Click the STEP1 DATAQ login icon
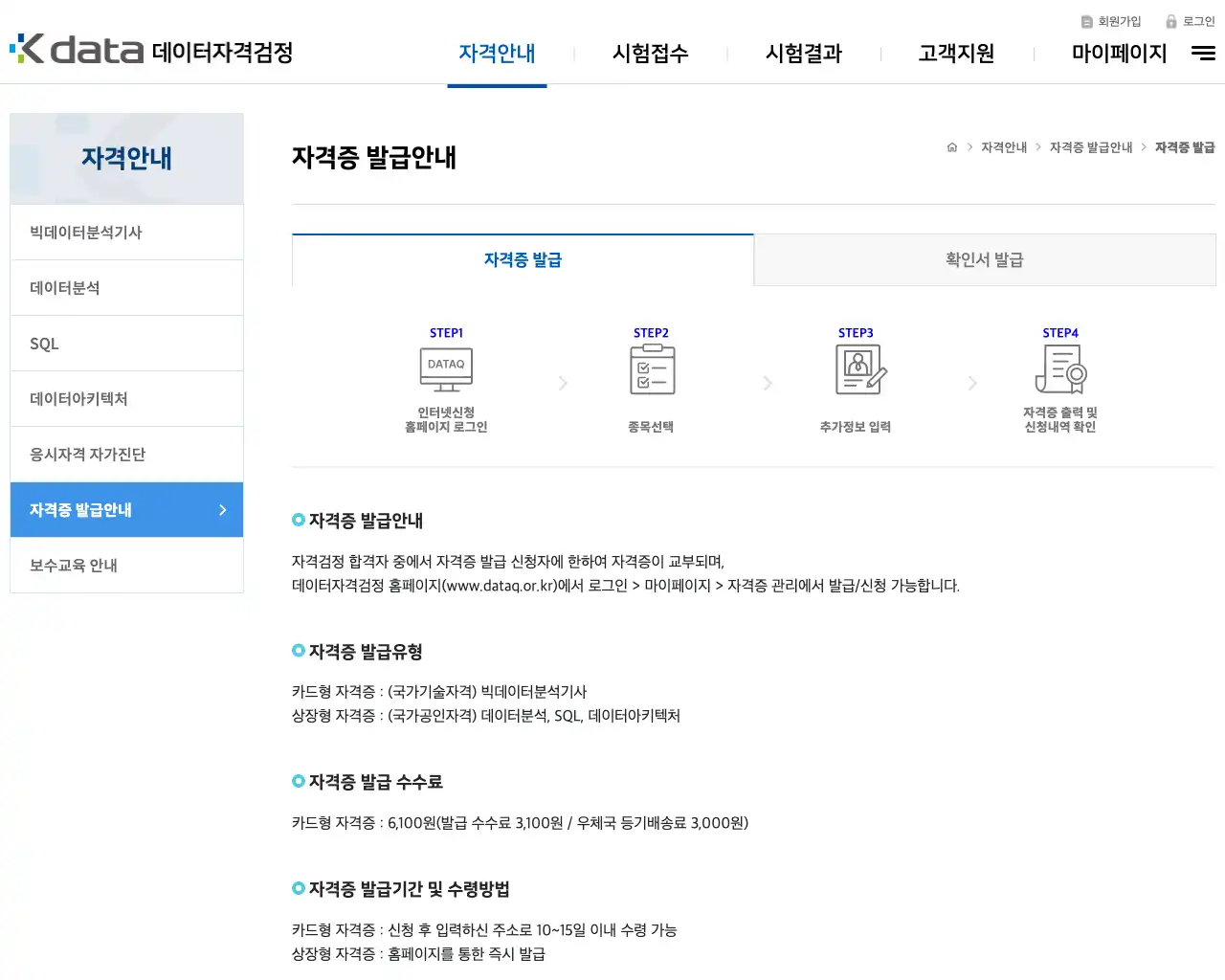Image resolution: width=1225 pixels, height=980 pixels. [446, 368]
